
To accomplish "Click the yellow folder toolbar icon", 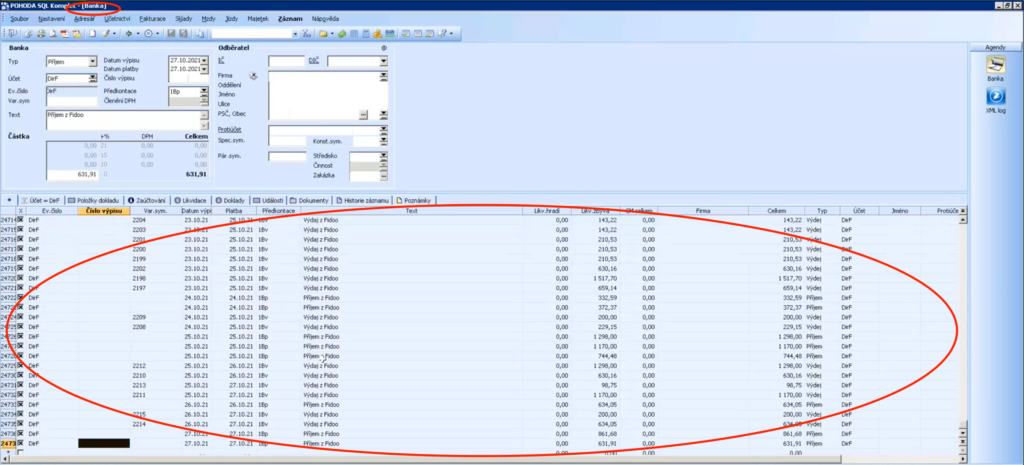I will pyautogui.click(x=322, y=33).
